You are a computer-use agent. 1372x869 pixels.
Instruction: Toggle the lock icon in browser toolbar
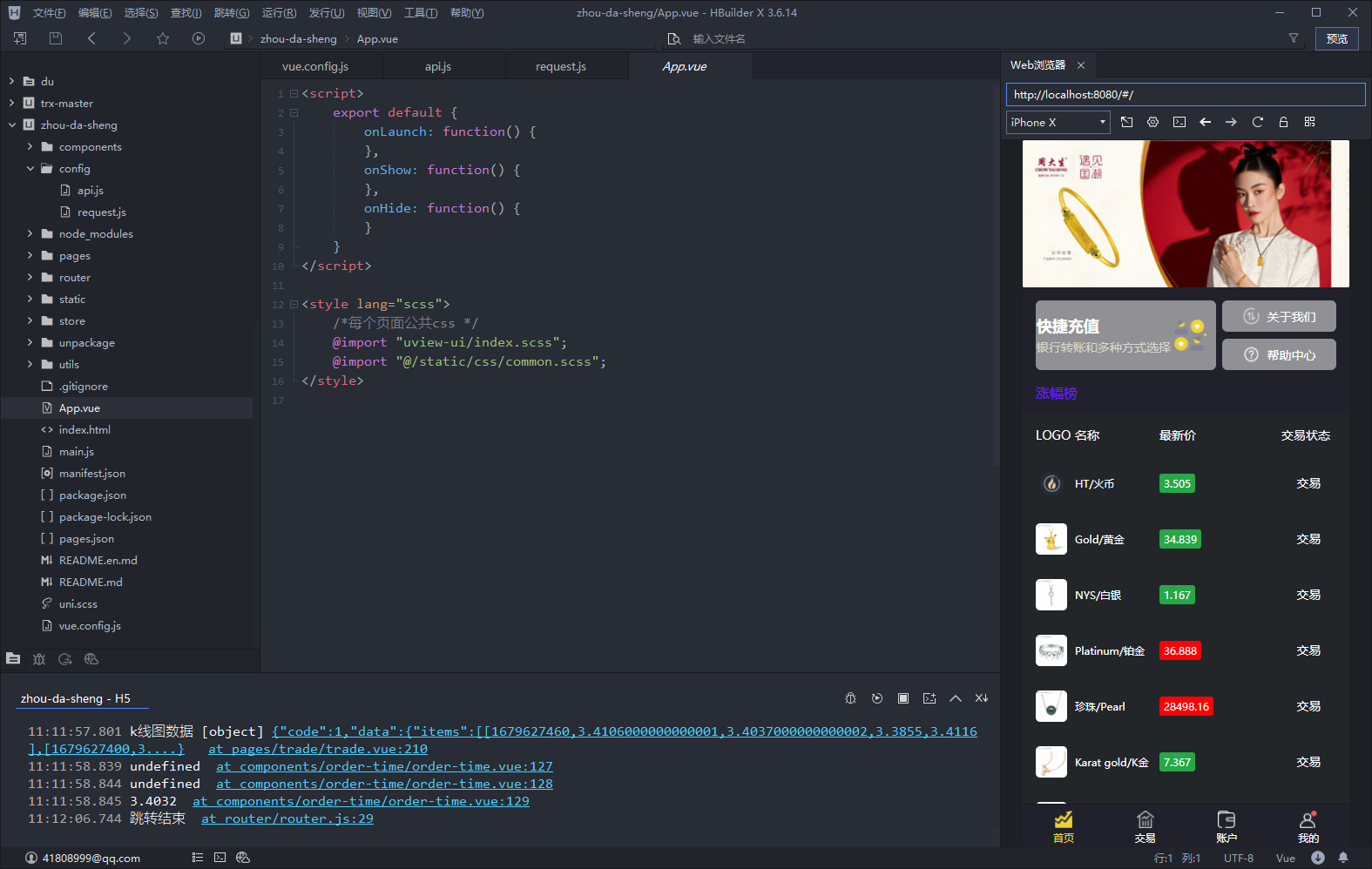1283,122
